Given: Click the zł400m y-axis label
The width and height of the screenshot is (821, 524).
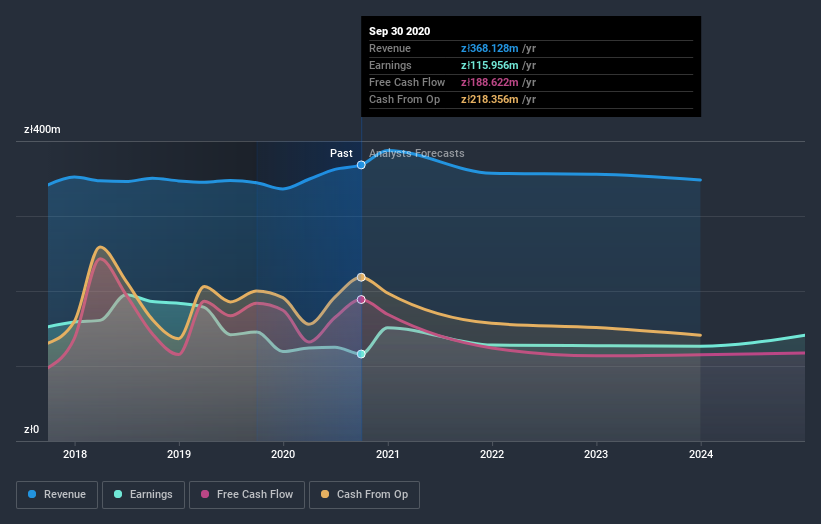Looking at the screenshot, I should pyautogui.click(x=42, y=129).
